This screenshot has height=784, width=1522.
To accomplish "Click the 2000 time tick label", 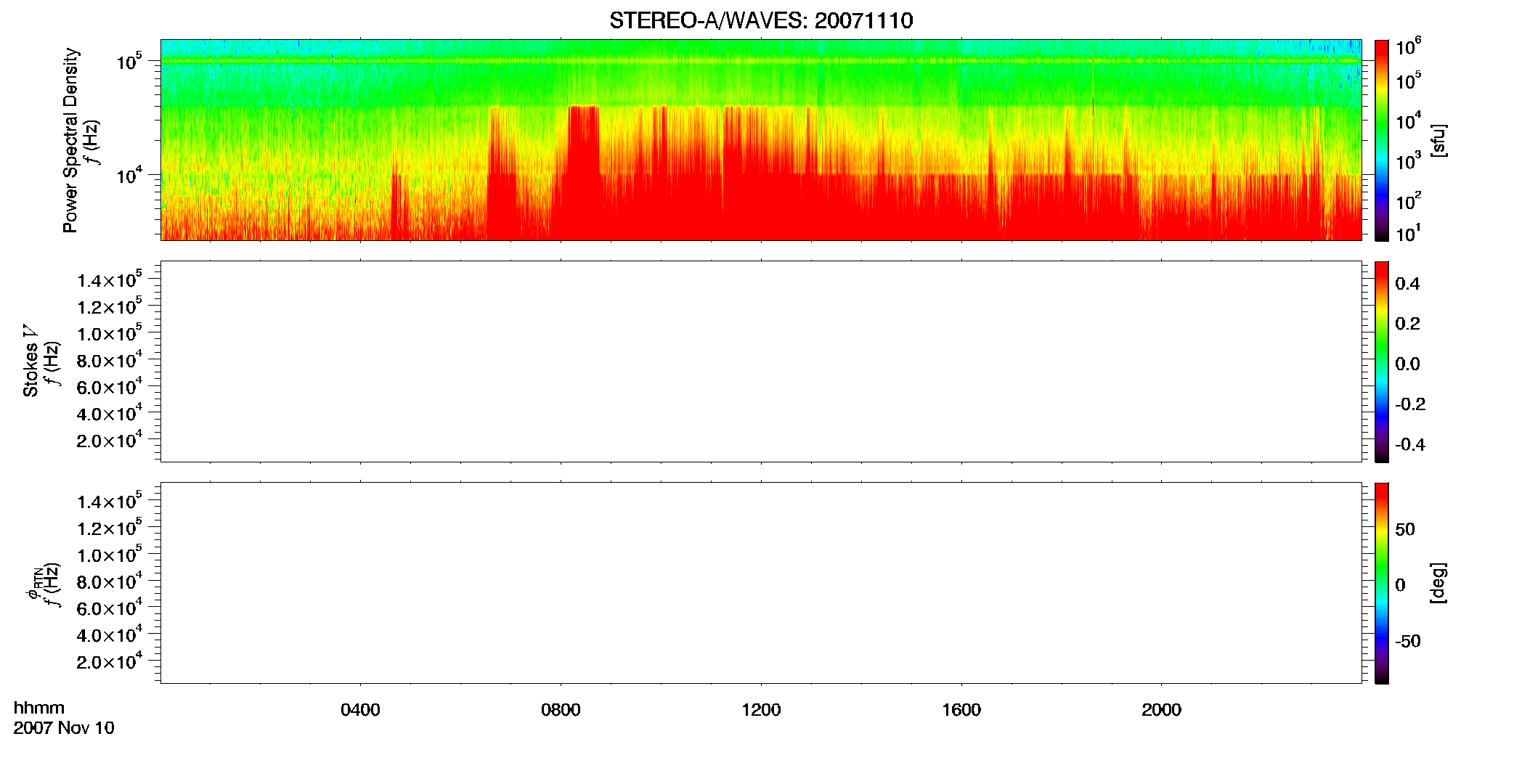I will coord(1161,710).
